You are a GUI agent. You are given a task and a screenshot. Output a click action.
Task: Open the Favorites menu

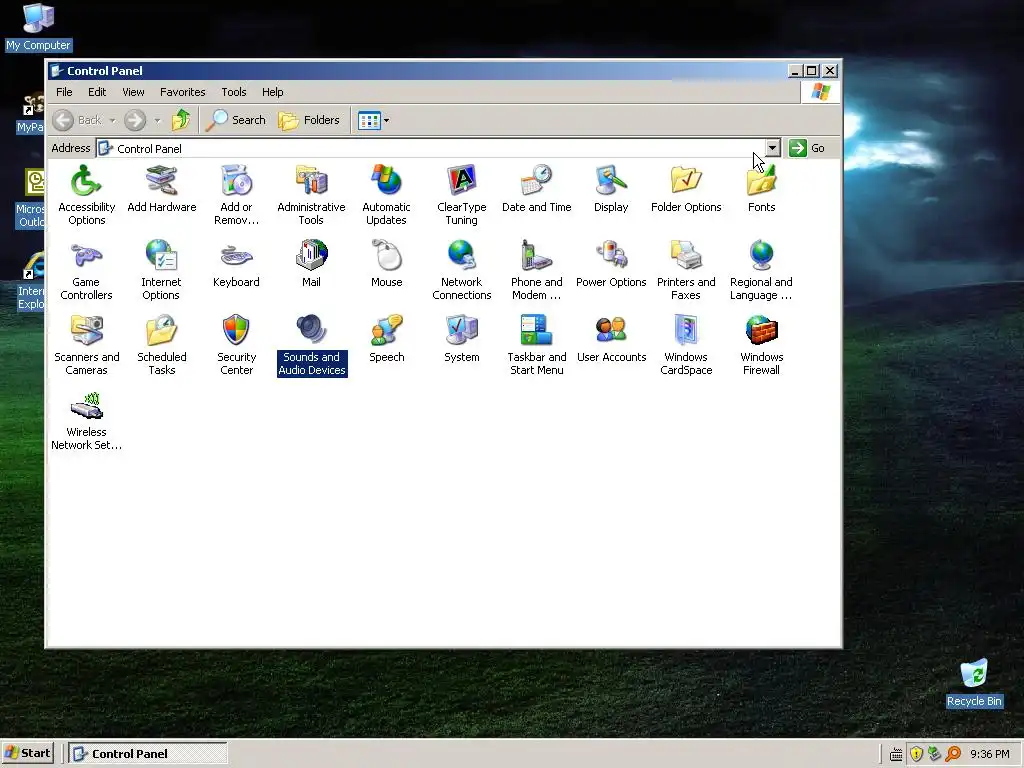tap(183, 92)
